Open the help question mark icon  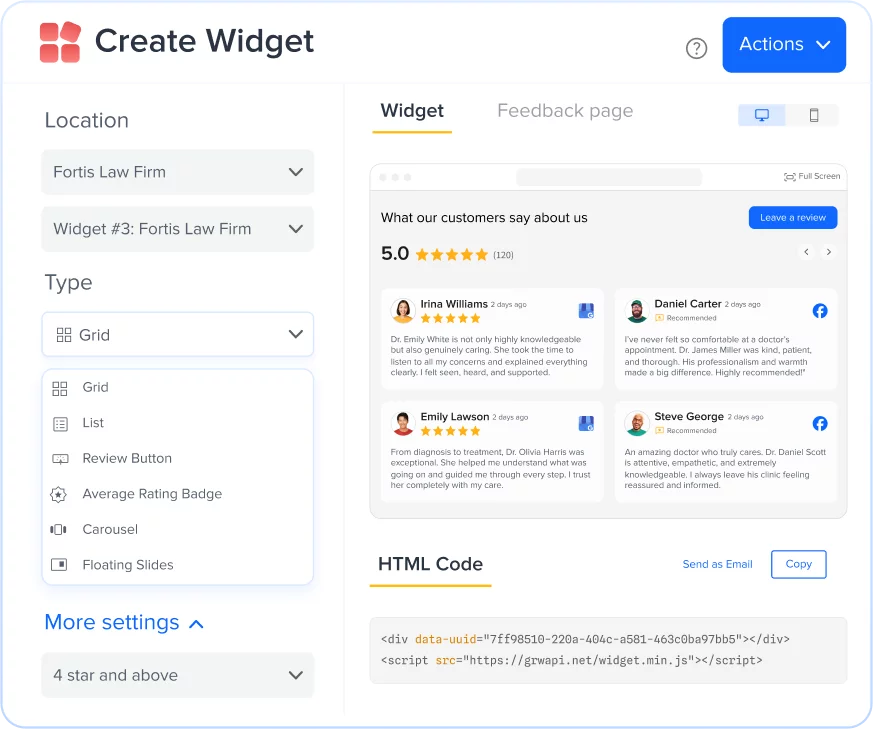696,47
